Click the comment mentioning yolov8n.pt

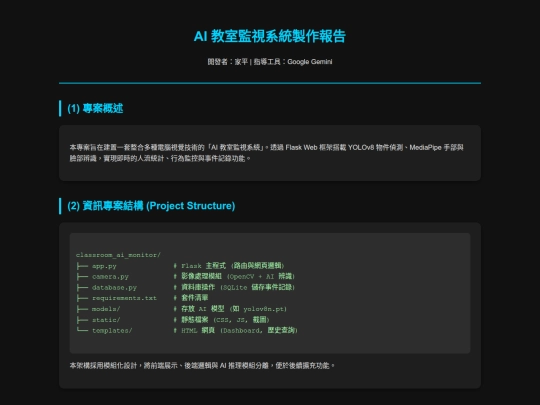coord(230,309)
